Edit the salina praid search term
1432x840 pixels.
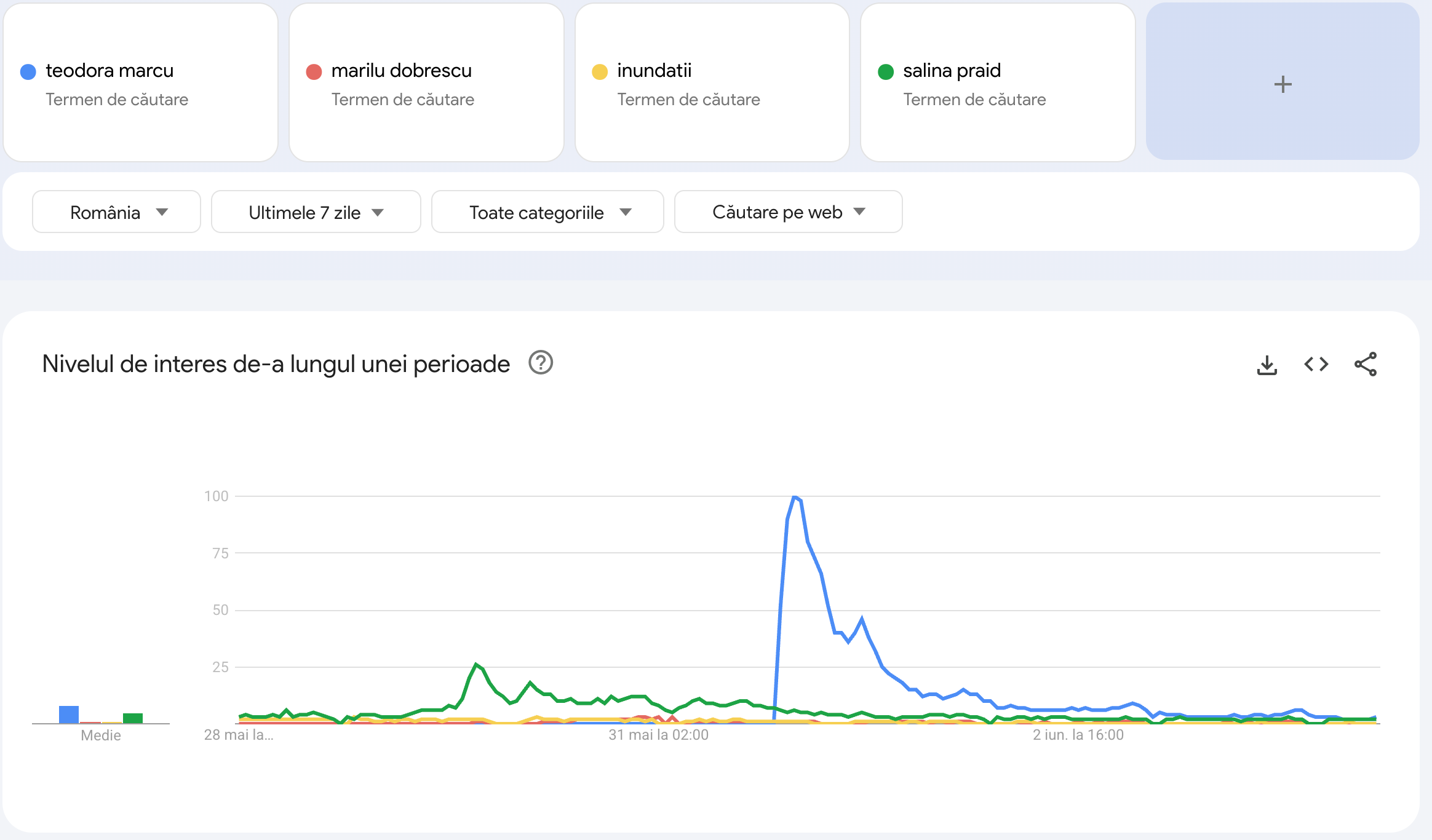[998, 82]
